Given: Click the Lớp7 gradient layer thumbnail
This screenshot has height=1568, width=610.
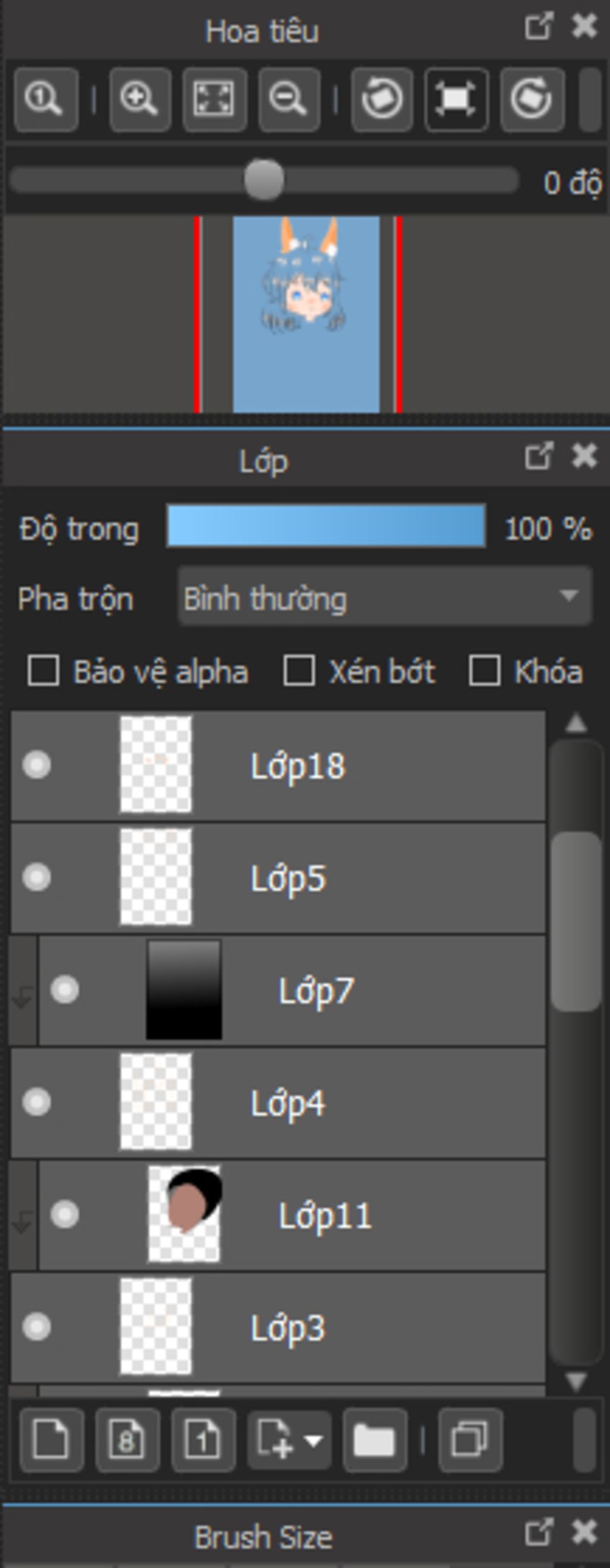Looking at the screenshot, I should pyautogui.click(x=184, y=989).
